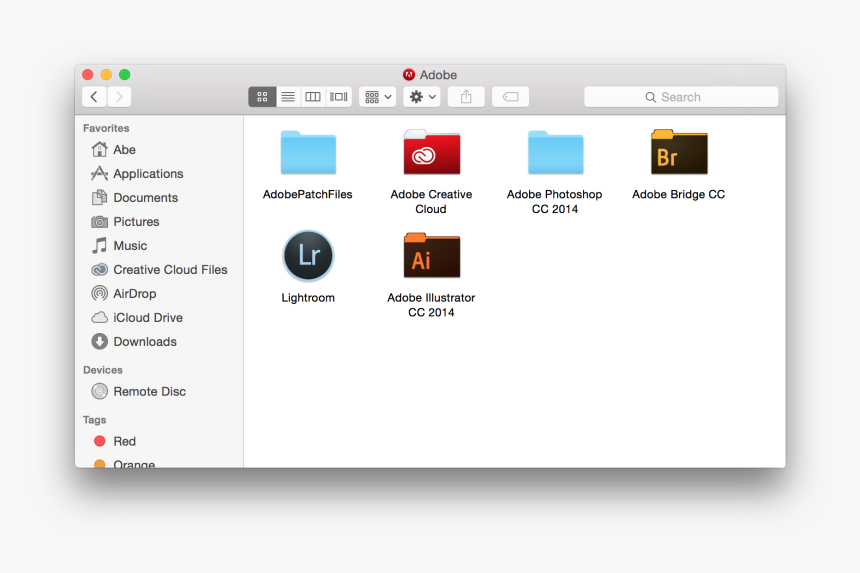Viewport: 860px width, 573px height.
Task: Zoom the window with green button
Action: click(x=125, y=75)
